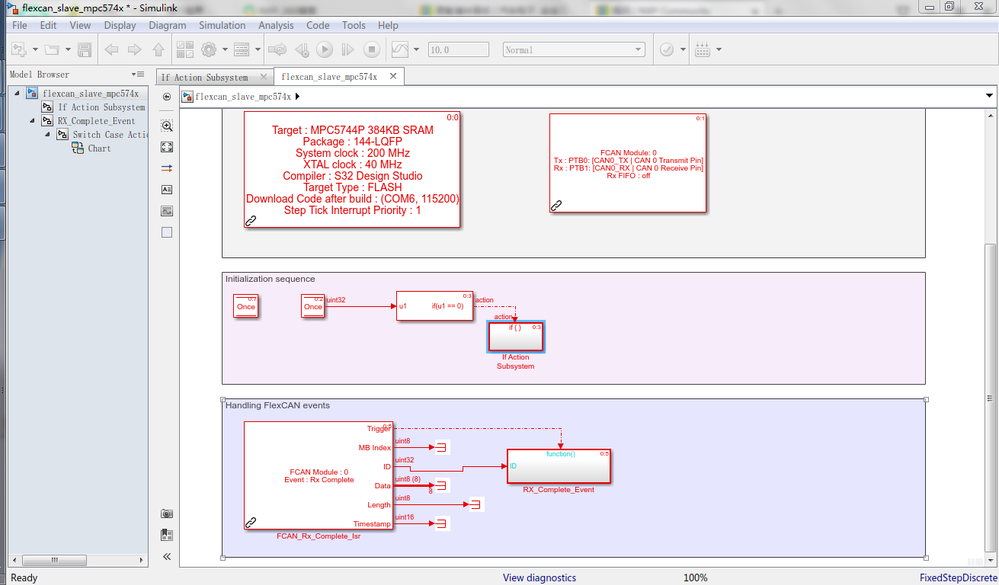Open the Simulation Data Inspector icon
The image size is (999, 585).
(399, 49)
